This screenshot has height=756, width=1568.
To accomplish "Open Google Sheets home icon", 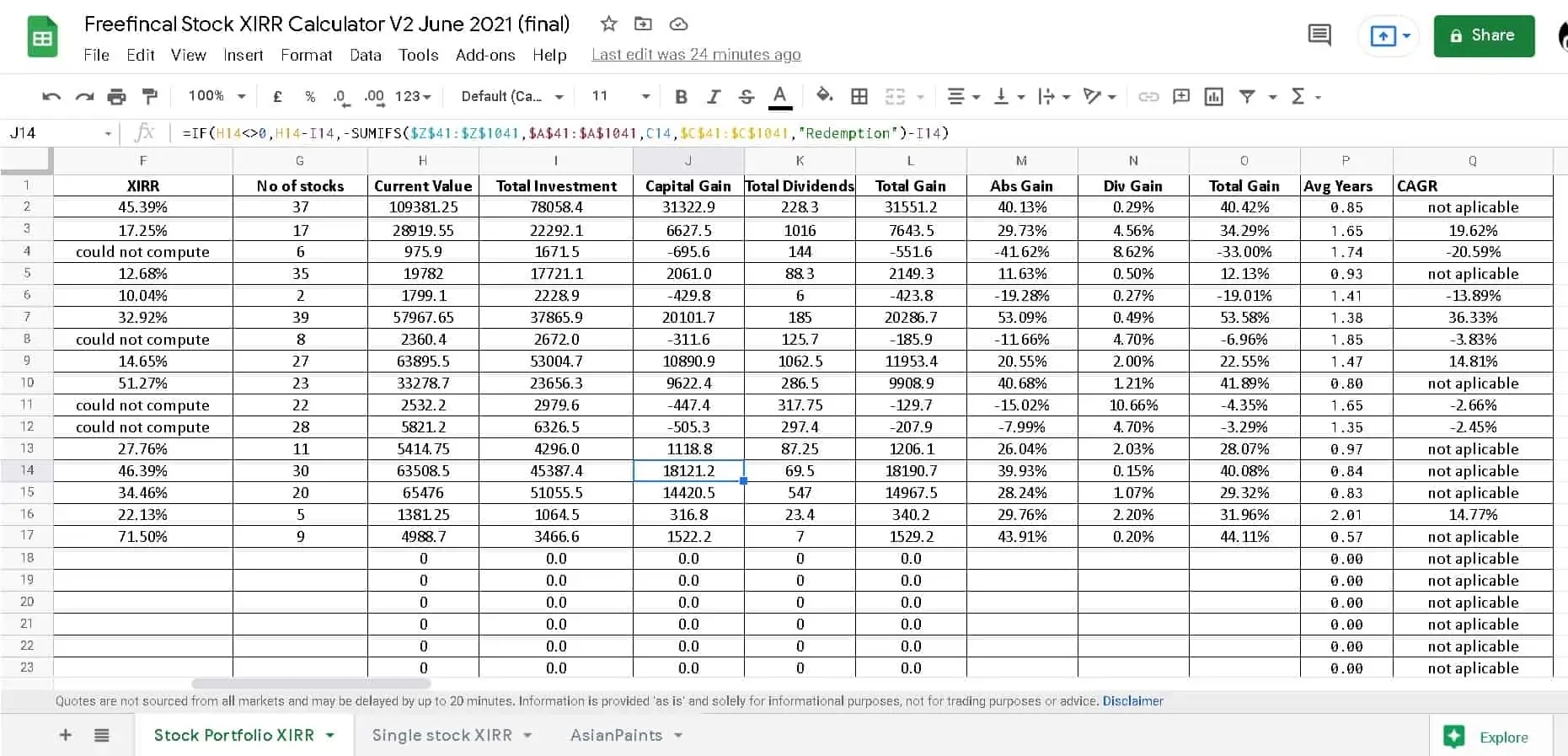I will (x=42, y=37).
